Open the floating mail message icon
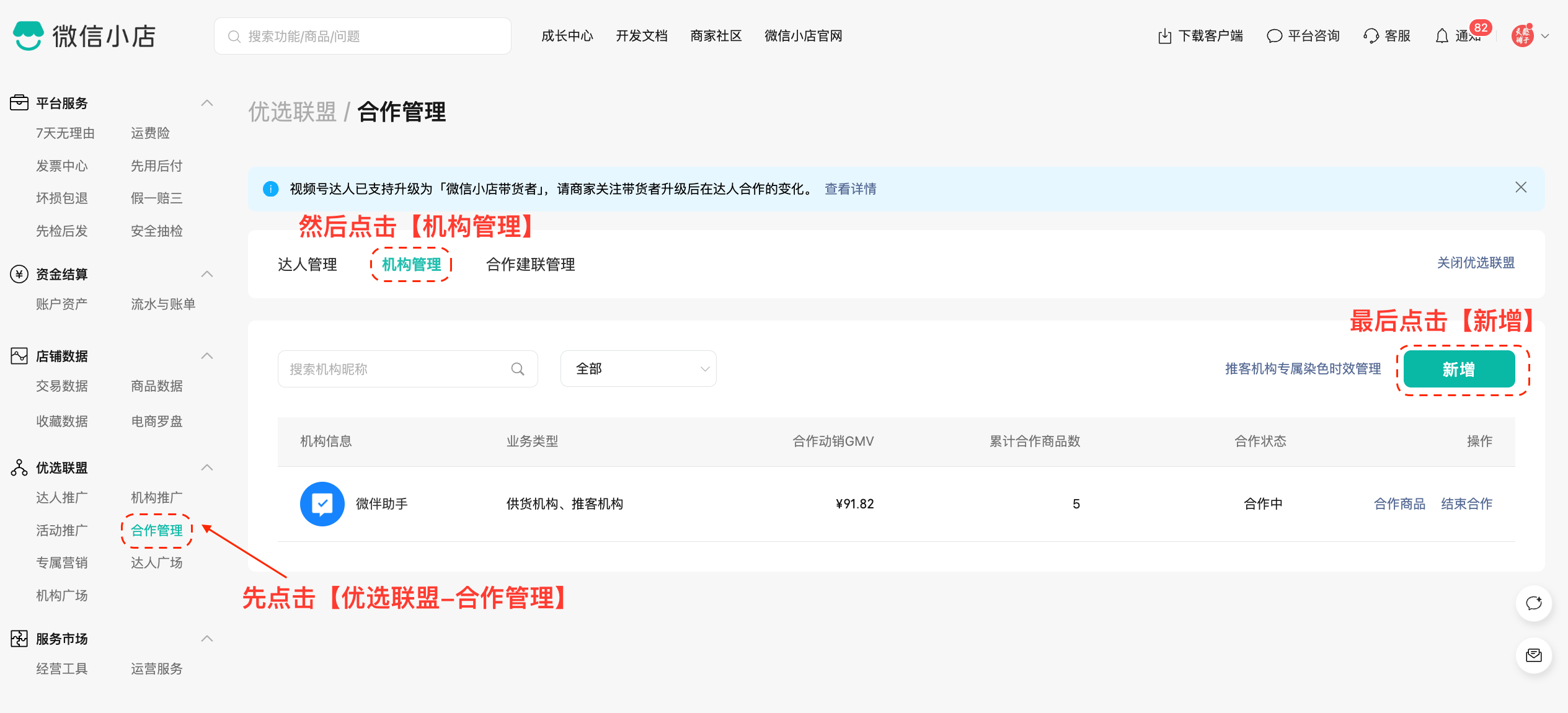Viewport: 1568px width, 713px height. click(1533, 655)
